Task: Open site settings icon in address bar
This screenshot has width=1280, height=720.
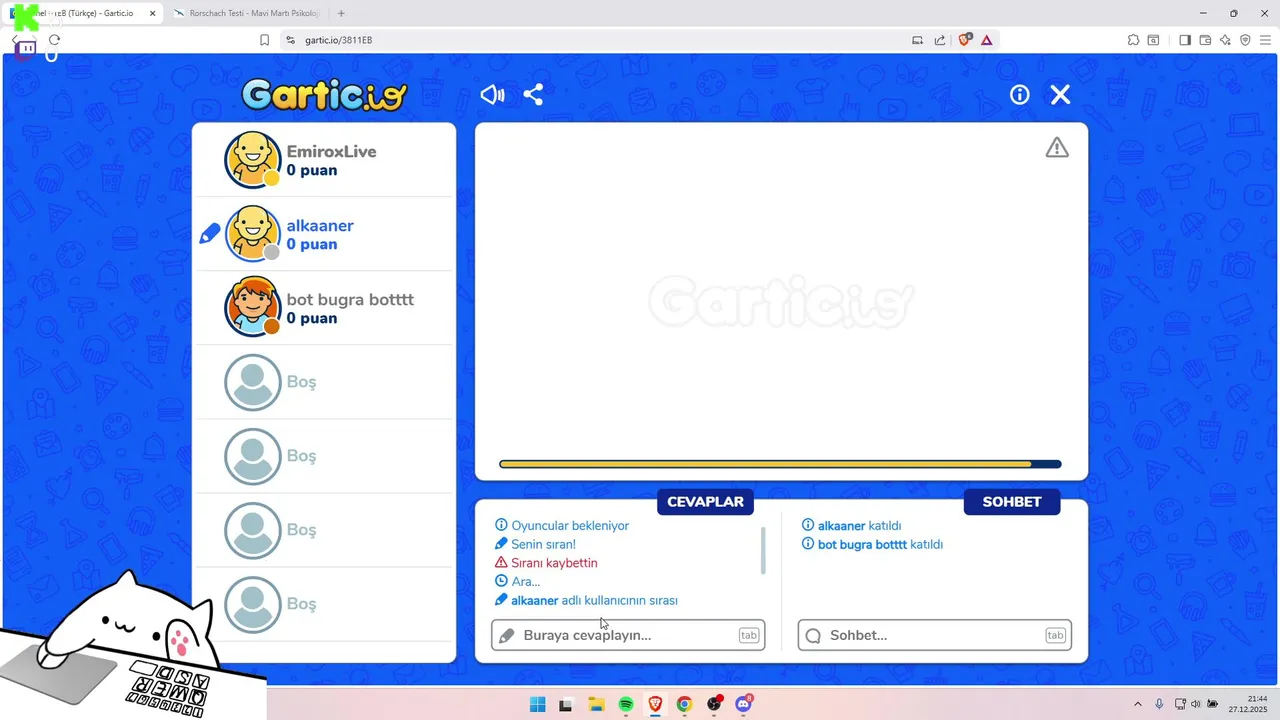Action: point(290,40)
